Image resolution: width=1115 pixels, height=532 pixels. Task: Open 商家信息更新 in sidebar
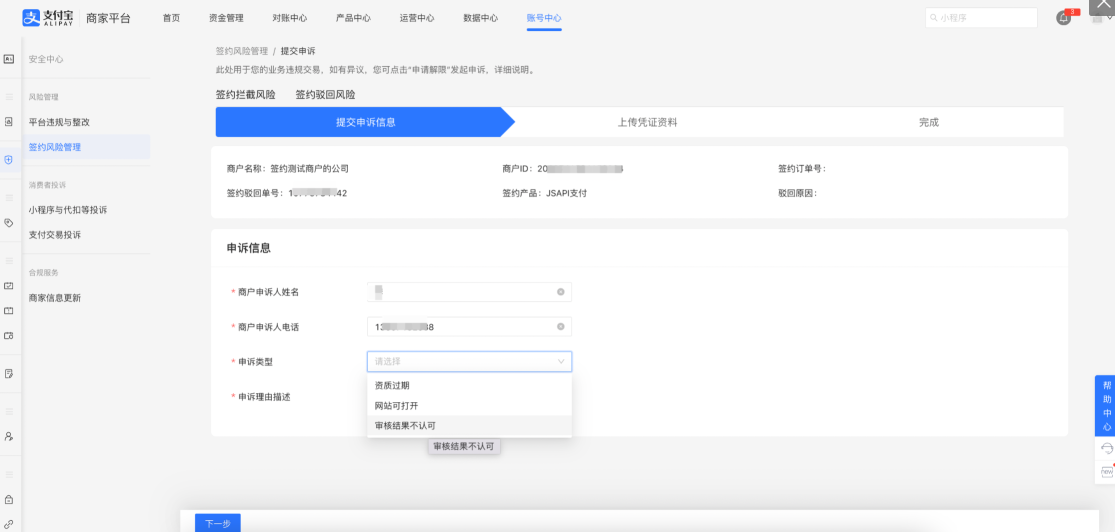[55, 298]
